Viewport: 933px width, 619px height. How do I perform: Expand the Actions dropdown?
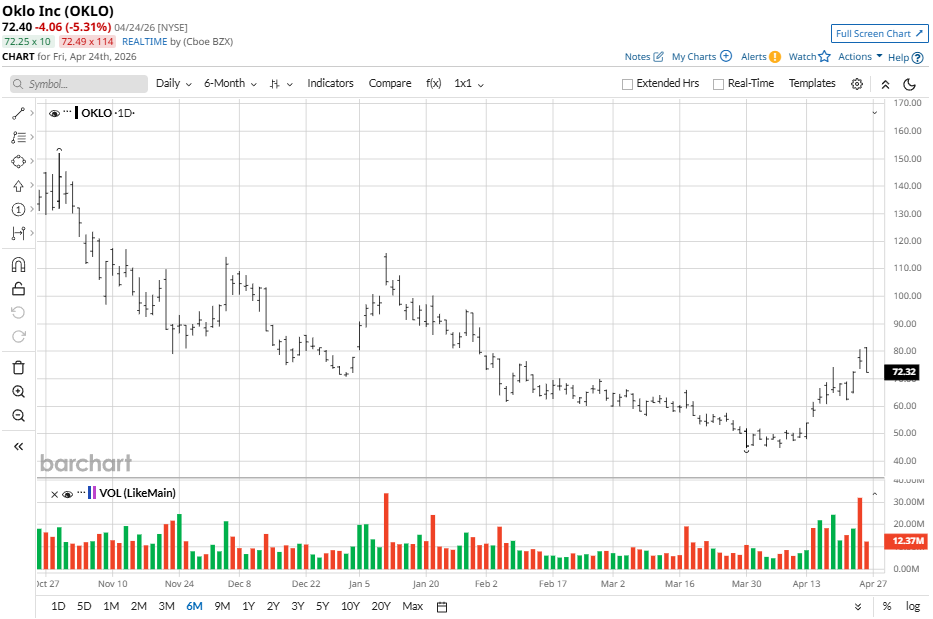tap(860, 57)
